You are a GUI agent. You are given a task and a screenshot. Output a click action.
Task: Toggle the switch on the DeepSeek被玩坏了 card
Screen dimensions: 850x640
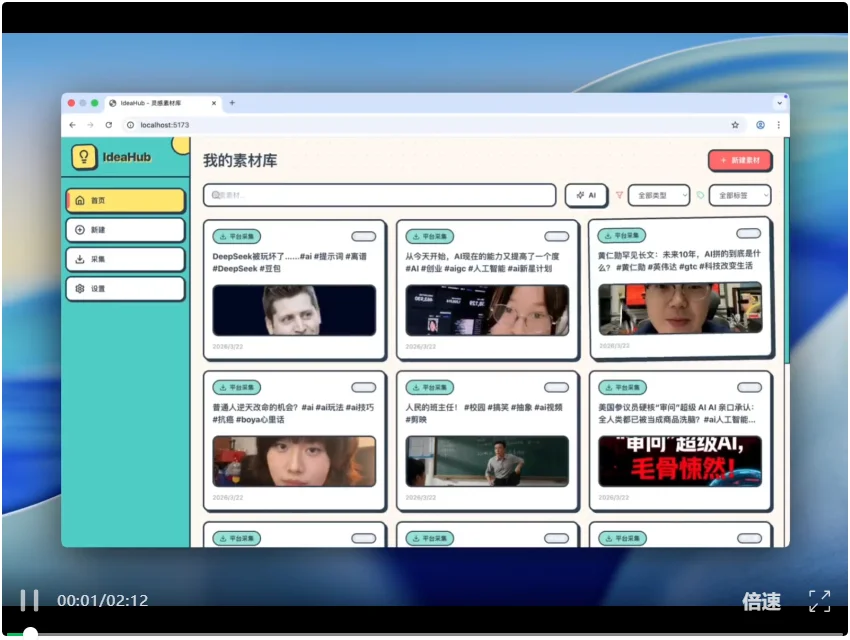pyautogui.click(x=364, y=237)
